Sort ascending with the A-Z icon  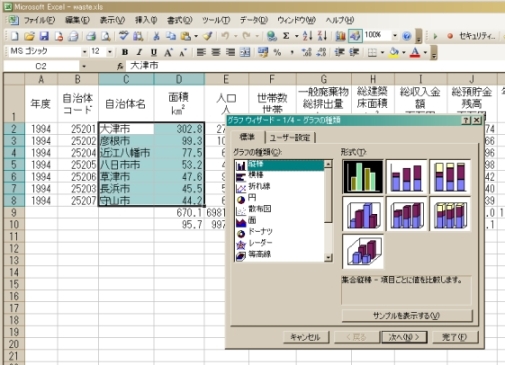pyautogui.click(x=308, y=36)
